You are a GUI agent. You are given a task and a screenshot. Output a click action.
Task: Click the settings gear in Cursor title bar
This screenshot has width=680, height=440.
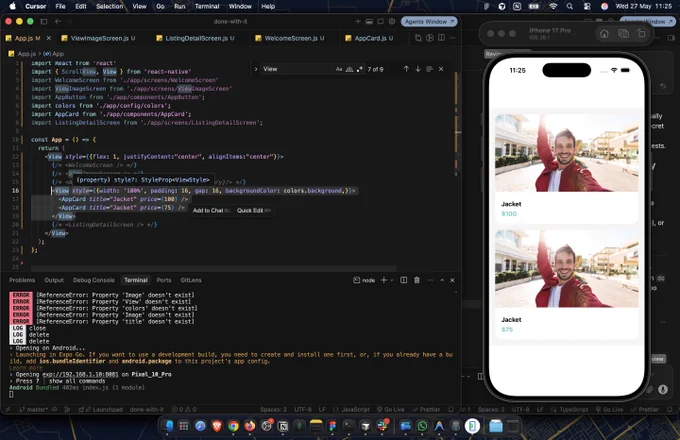click(392, 21)
